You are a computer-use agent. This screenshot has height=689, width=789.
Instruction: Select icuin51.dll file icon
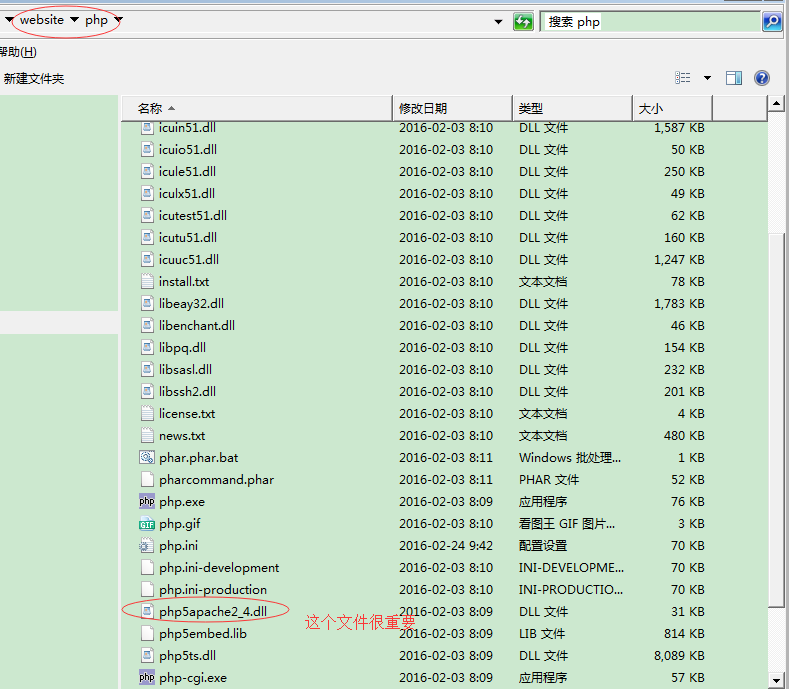147,128
